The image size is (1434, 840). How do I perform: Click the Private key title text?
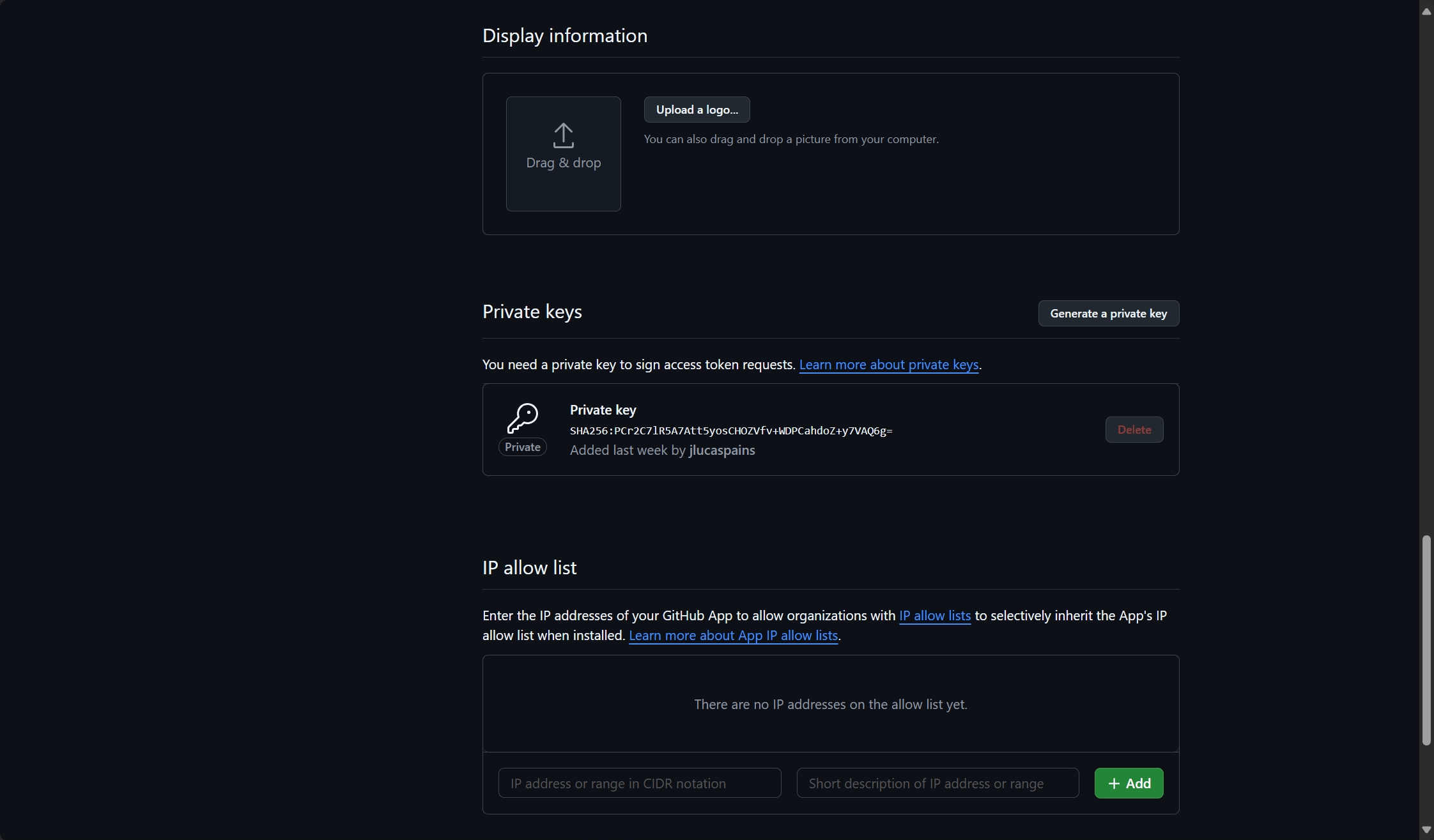(x=603, y=410)
